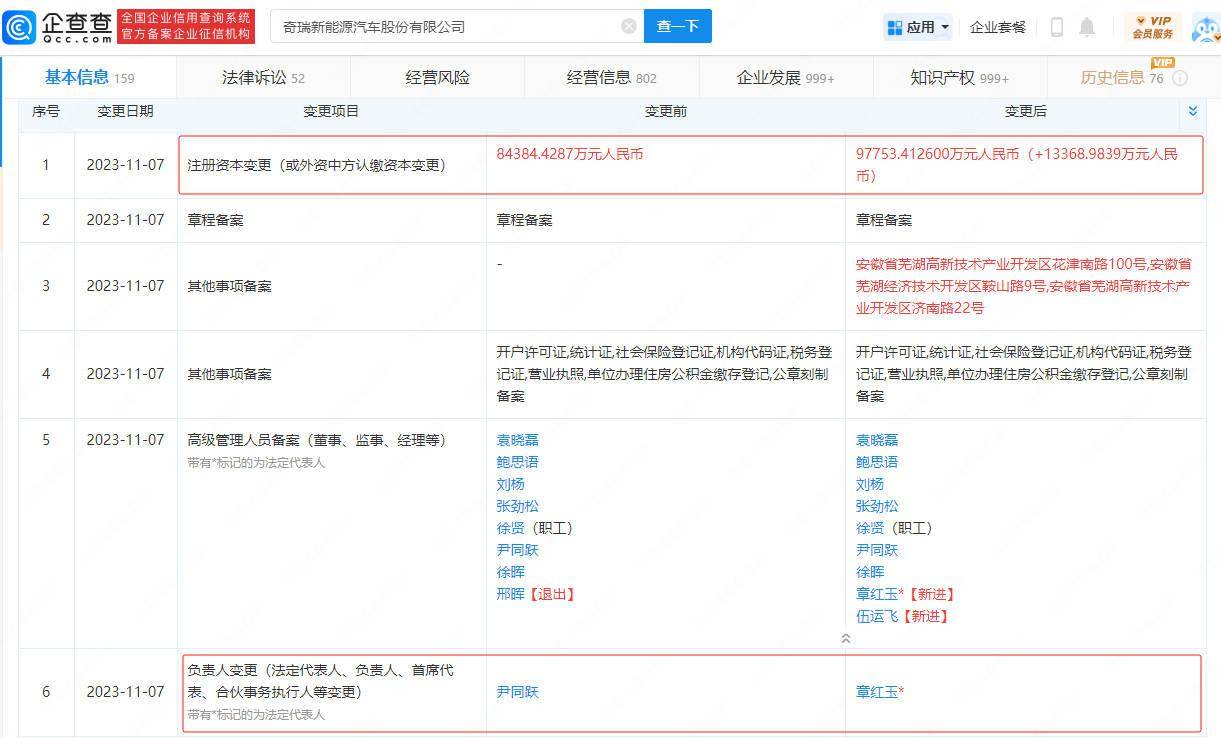Clear the search box text
Screen dimensions: 1221x738
(629, 26)
